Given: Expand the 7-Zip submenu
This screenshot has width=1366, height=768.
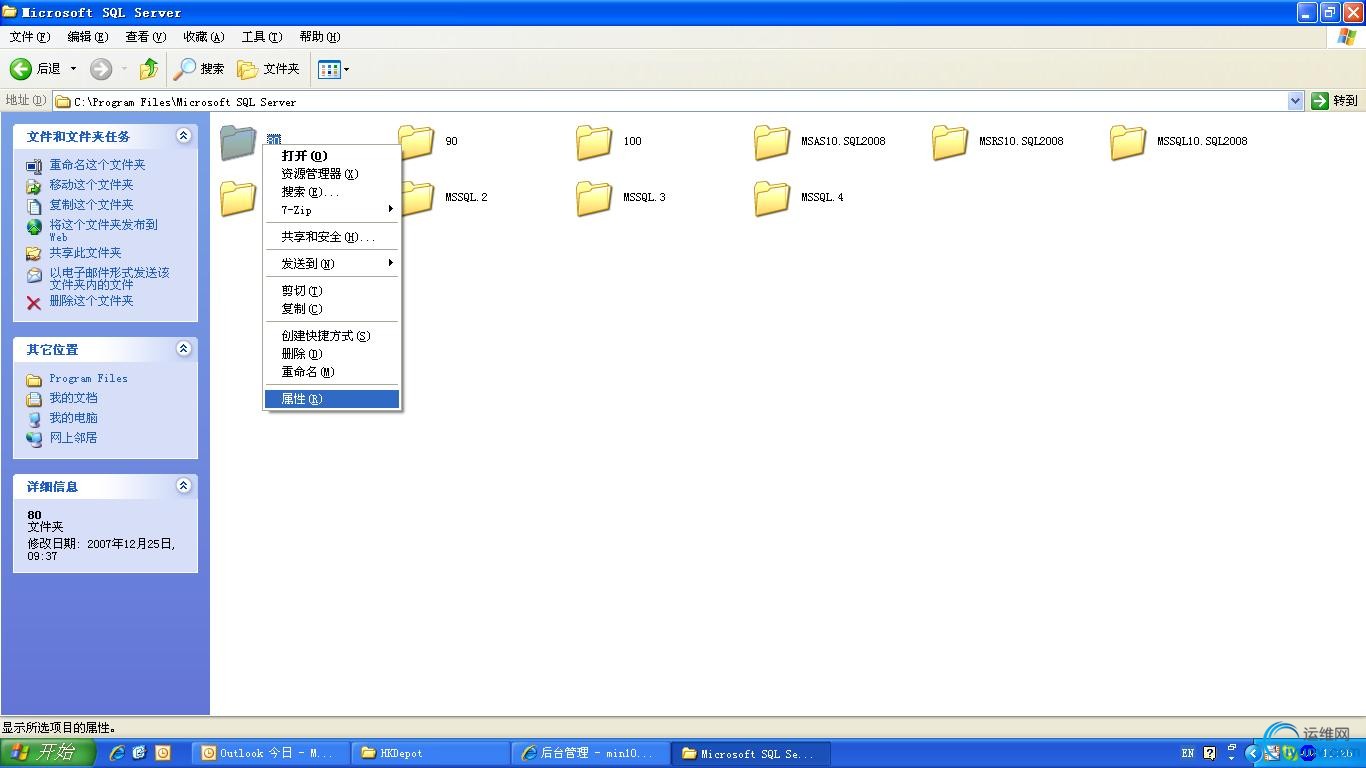Looking at the screenshot, I should click(x=332, y=210).
